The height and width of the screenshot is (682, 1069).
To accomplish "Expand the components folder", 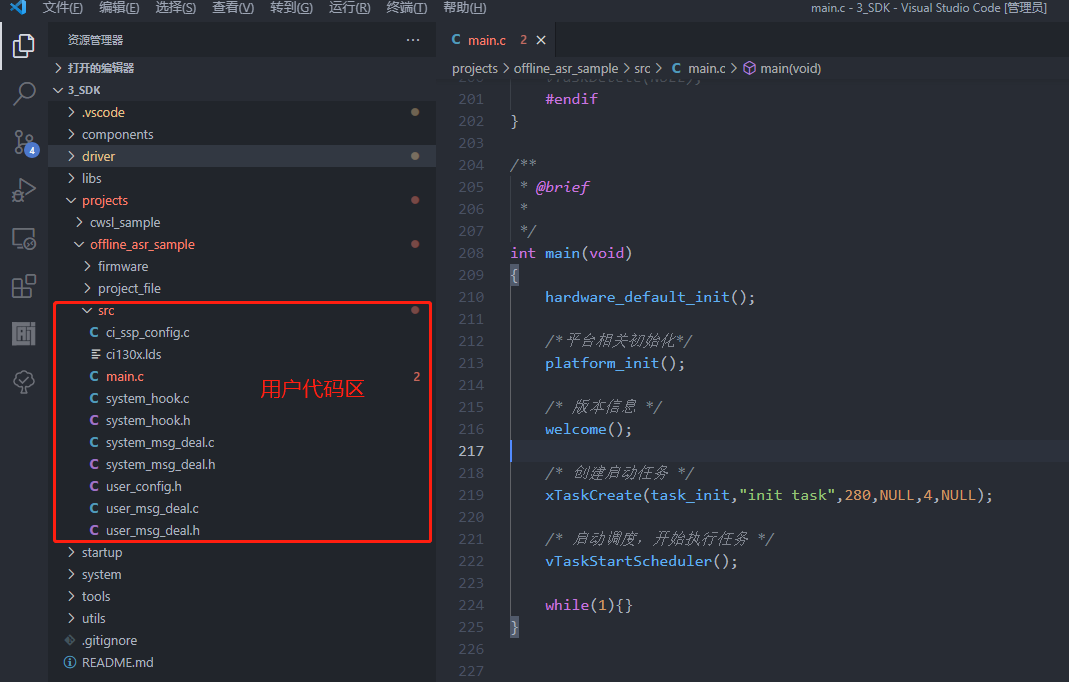I will pos(117,134).
